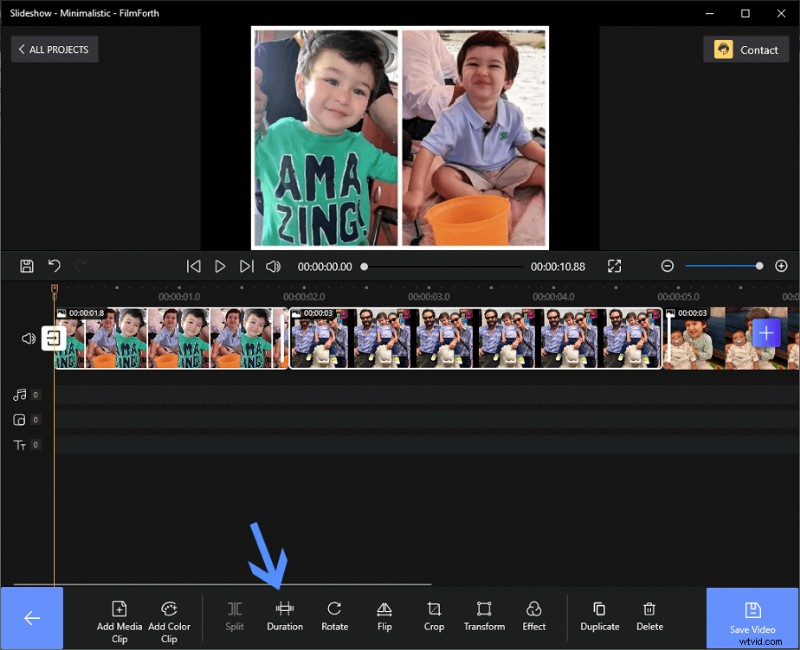
Task: Click Save Video
Action: pos(751,617)
